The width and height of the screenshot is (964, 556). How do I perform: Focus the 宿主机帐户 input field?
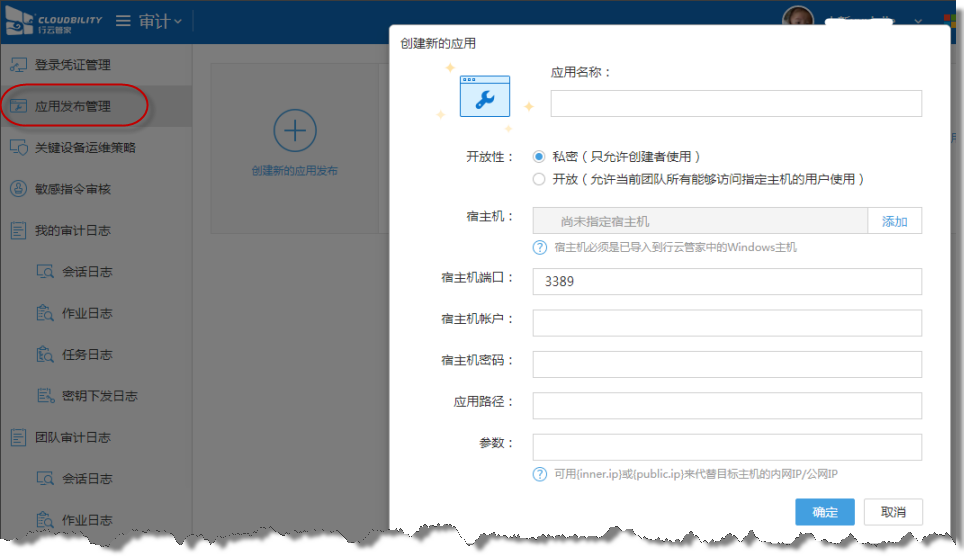727,323
